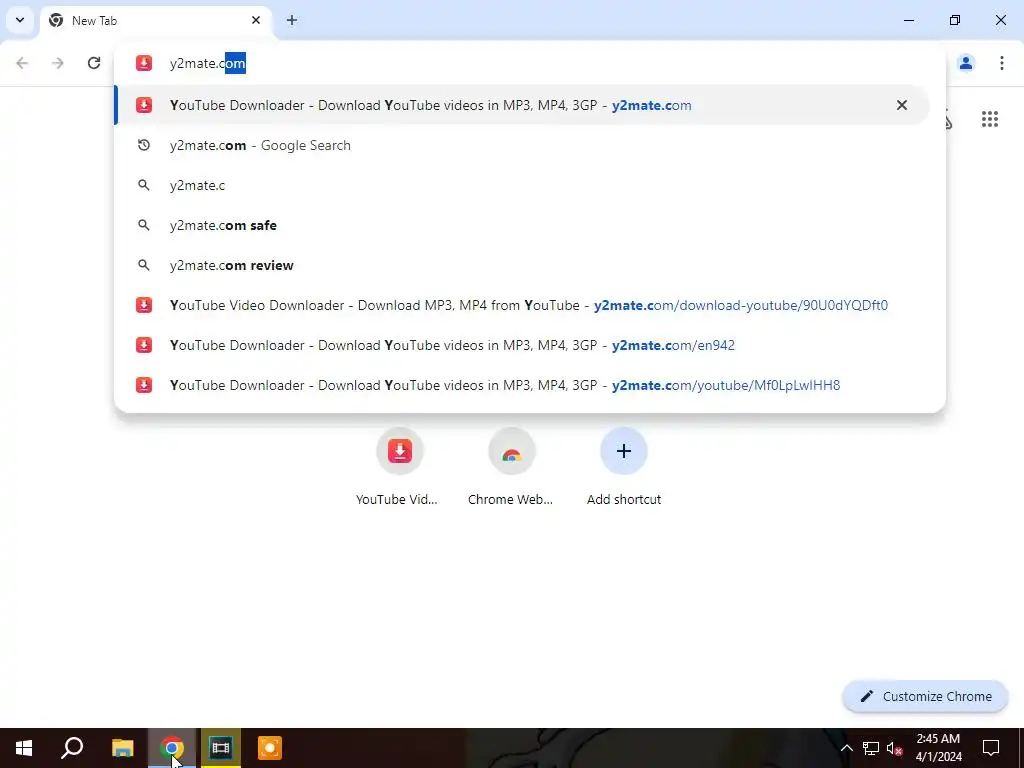Open the notifications action center

click(x=991, y=748)
